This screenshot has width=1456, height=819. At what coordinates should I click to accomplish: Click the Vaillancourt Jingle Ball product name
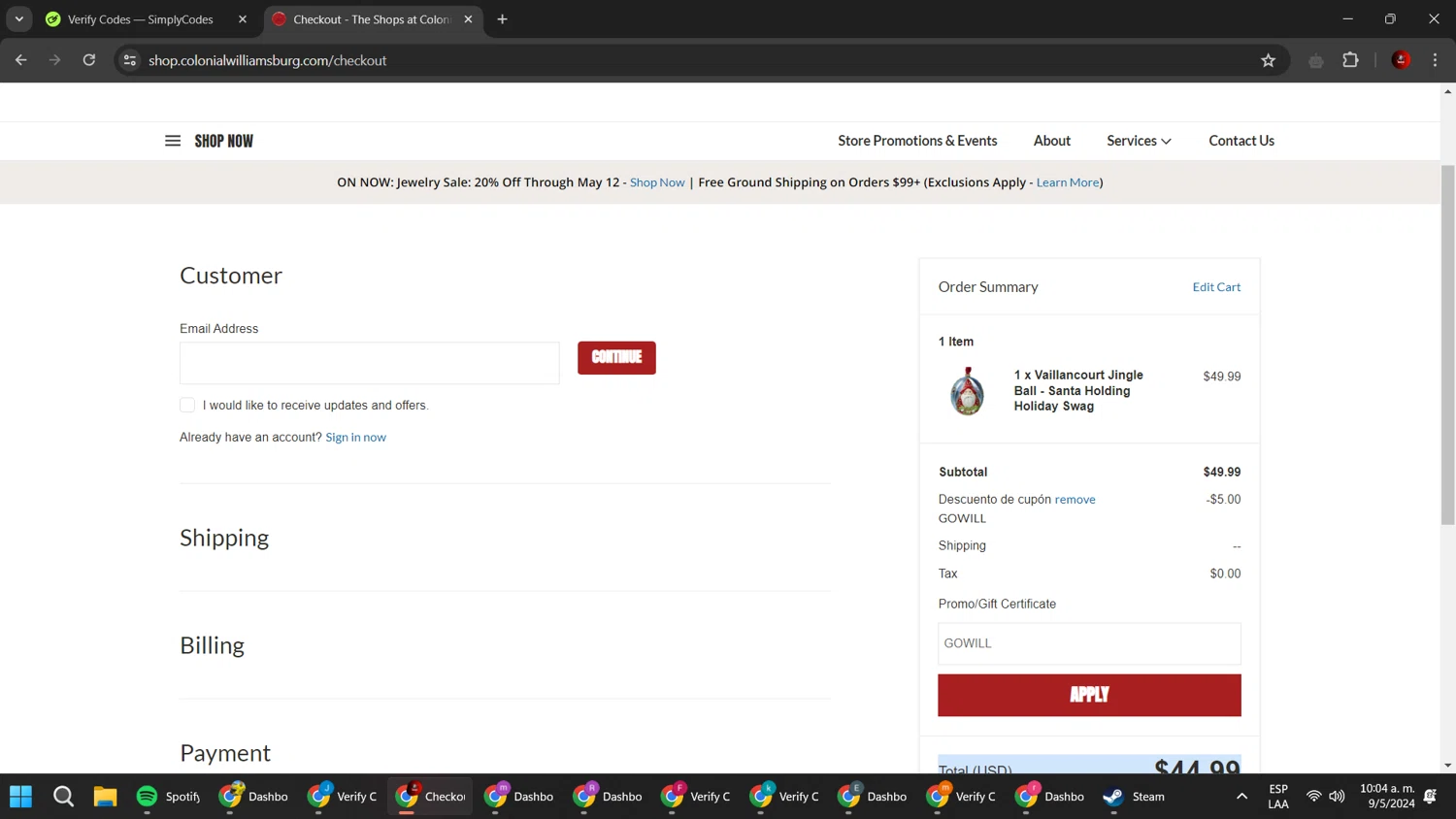(x=1078, y=390)
